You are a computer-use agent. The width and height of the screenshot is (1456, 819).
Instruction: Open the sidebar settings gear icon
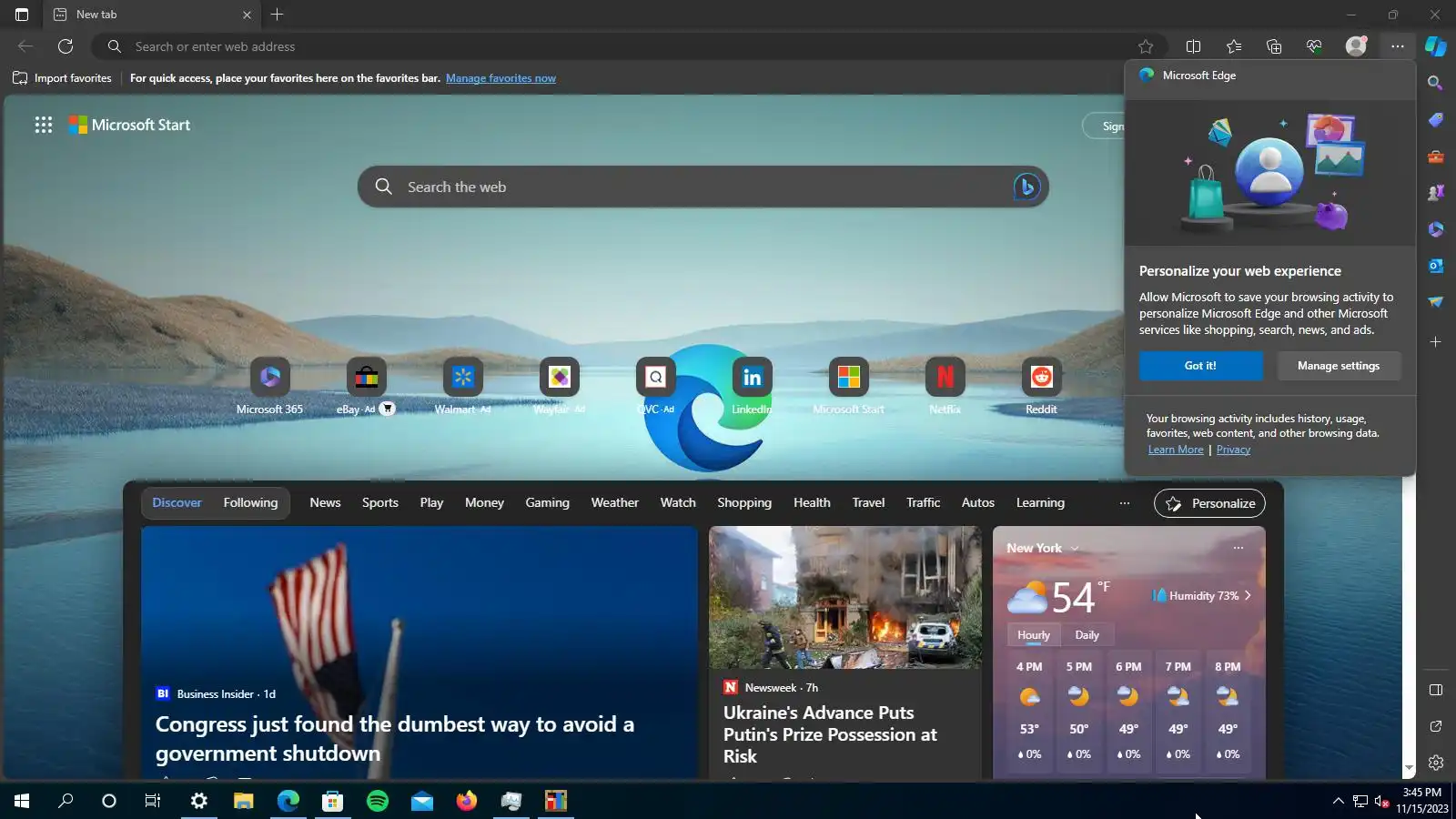1436,763
